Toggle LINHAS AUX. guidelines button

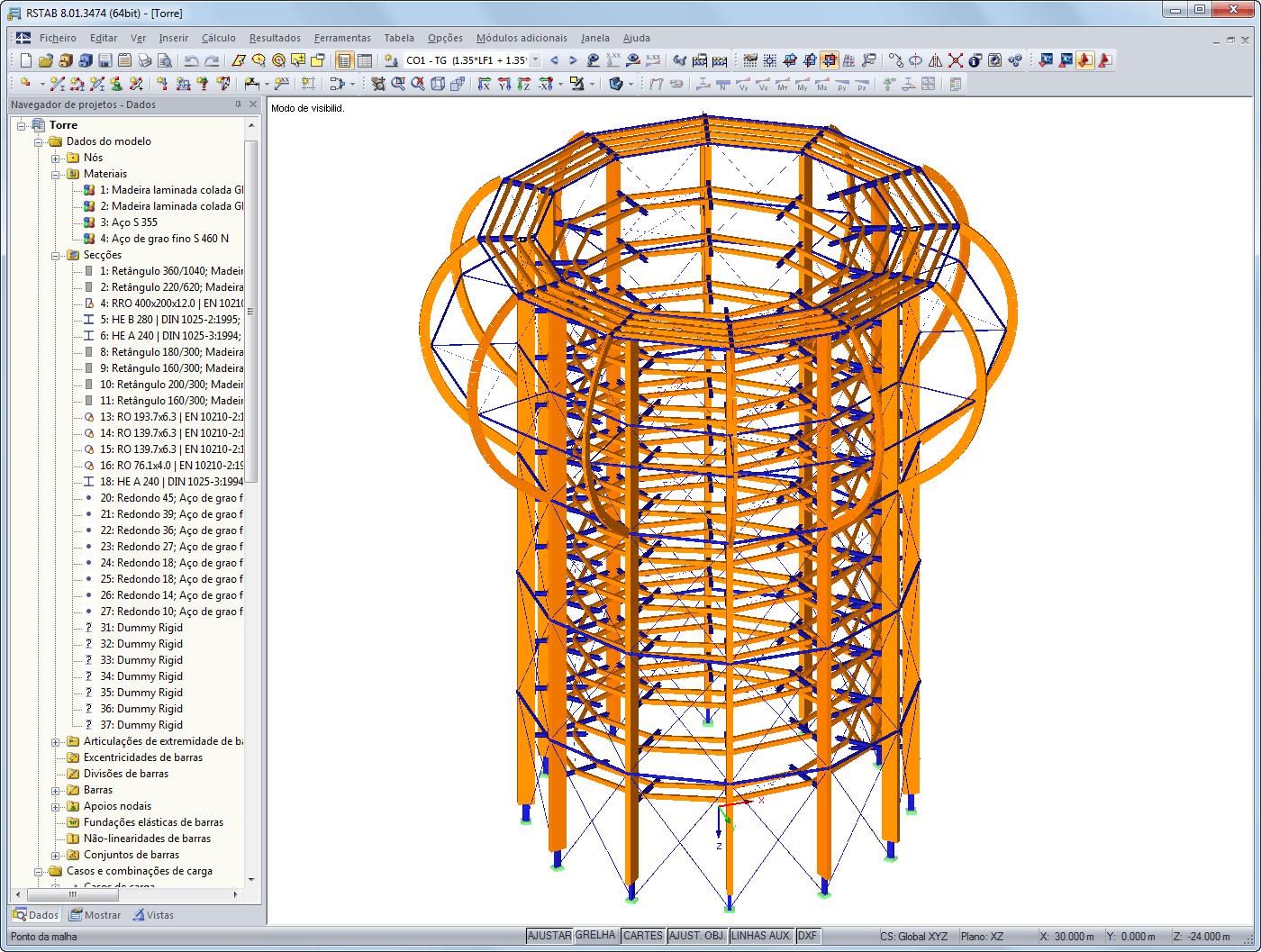click(x=762, y=936)
